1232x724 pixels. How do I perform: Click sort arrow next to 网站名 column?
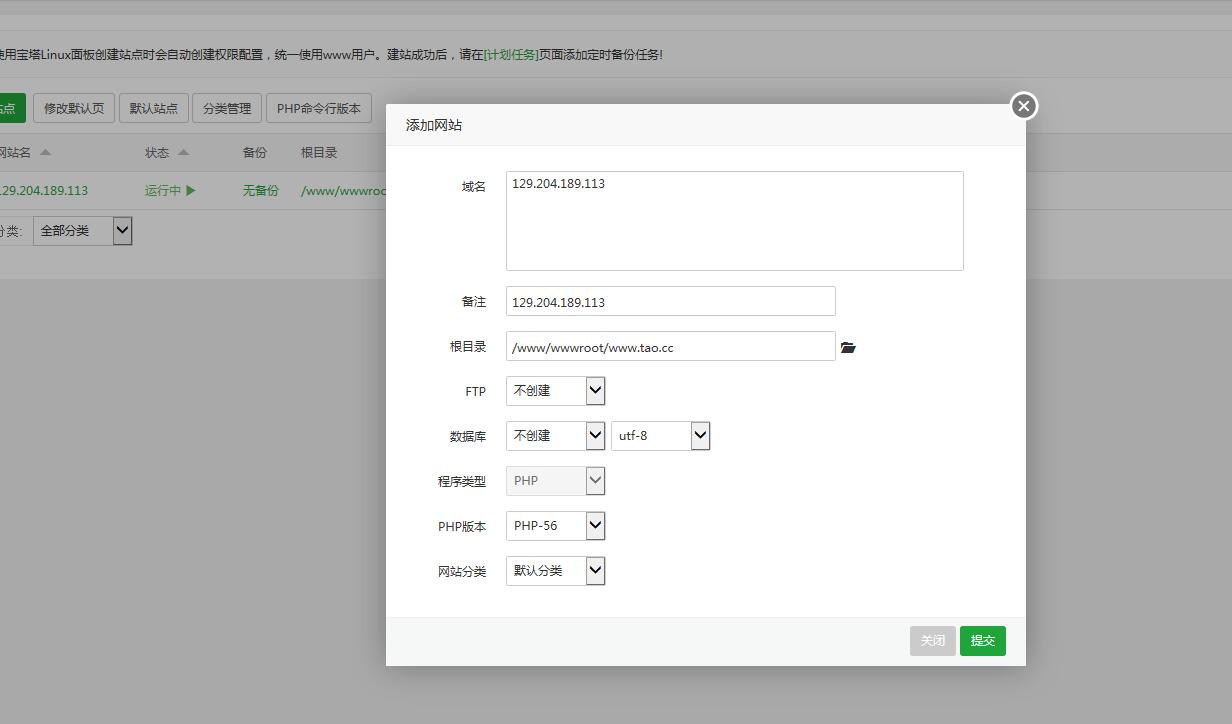45,153
